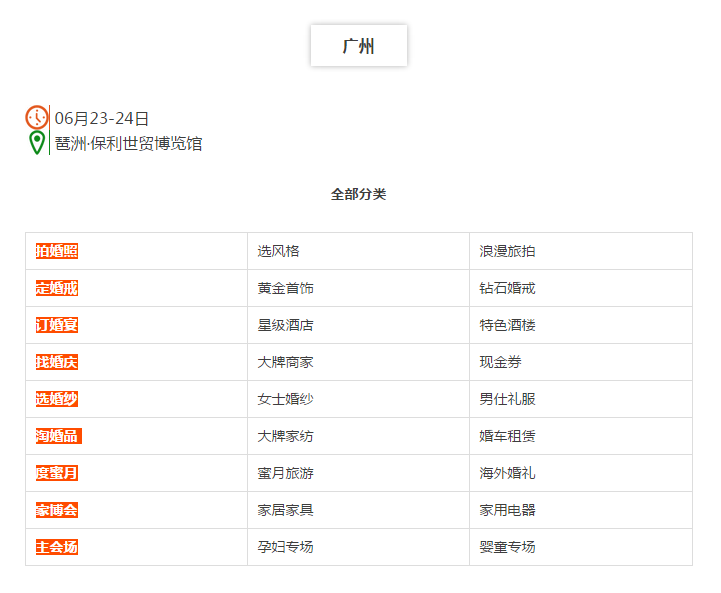
Task: Click the 琶洲·保利世贸博览馆 venue text
Action: click(129, 143)
